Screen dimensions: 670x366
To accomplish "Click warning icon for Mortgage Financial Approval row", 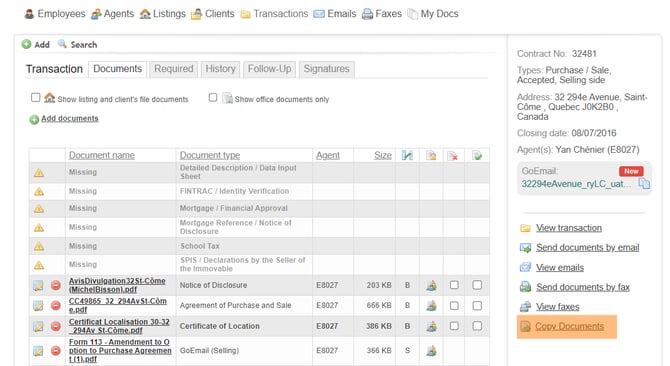I will [39, 209].
